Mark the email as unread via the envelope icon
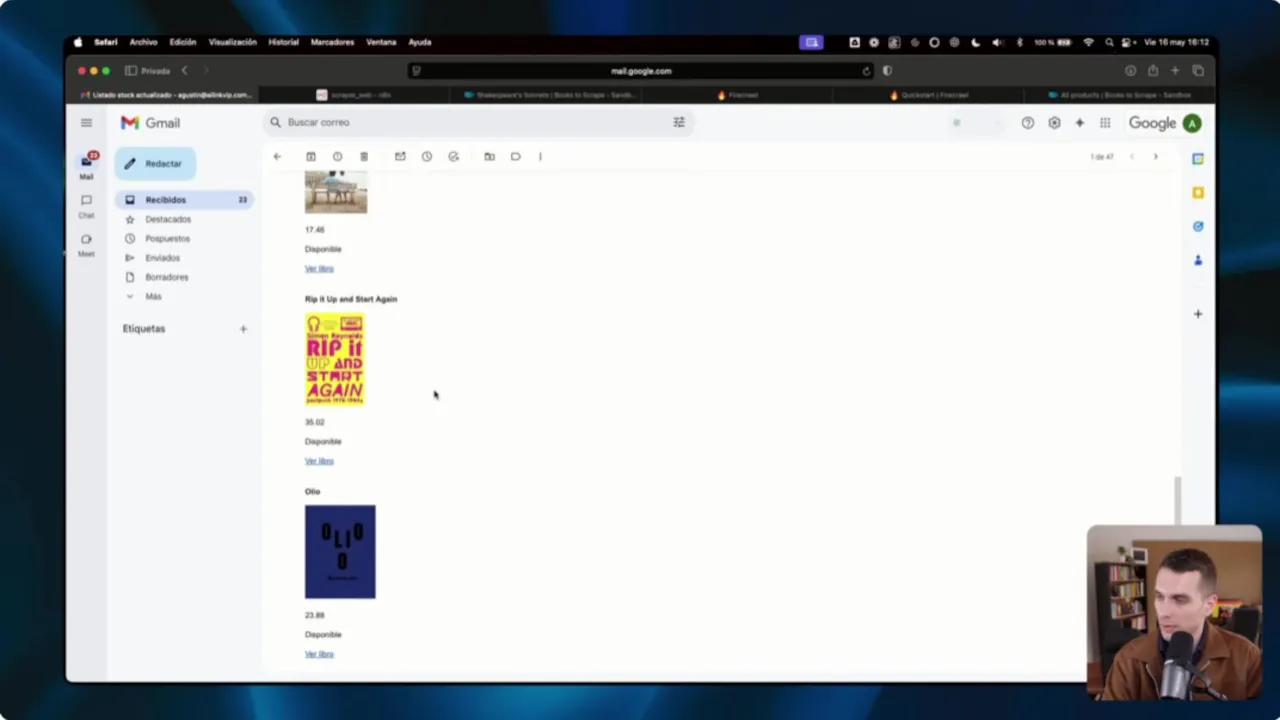 click(x=400, y=157)
